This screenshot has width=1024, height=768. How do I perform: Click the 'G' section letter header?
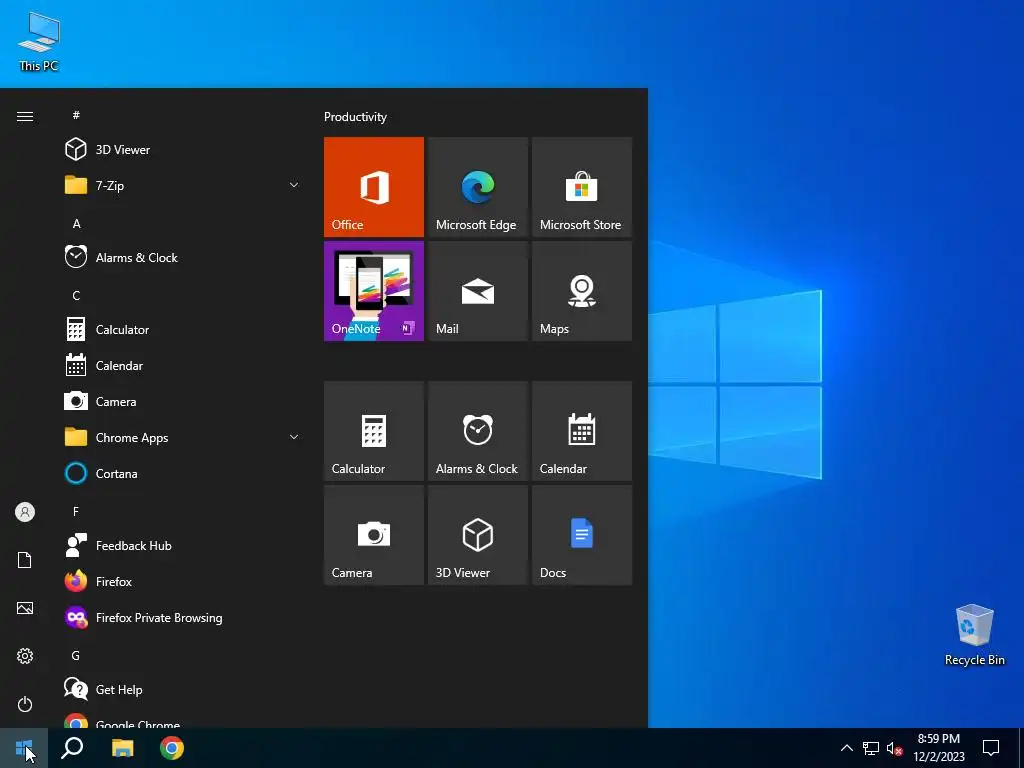point(76,656)
